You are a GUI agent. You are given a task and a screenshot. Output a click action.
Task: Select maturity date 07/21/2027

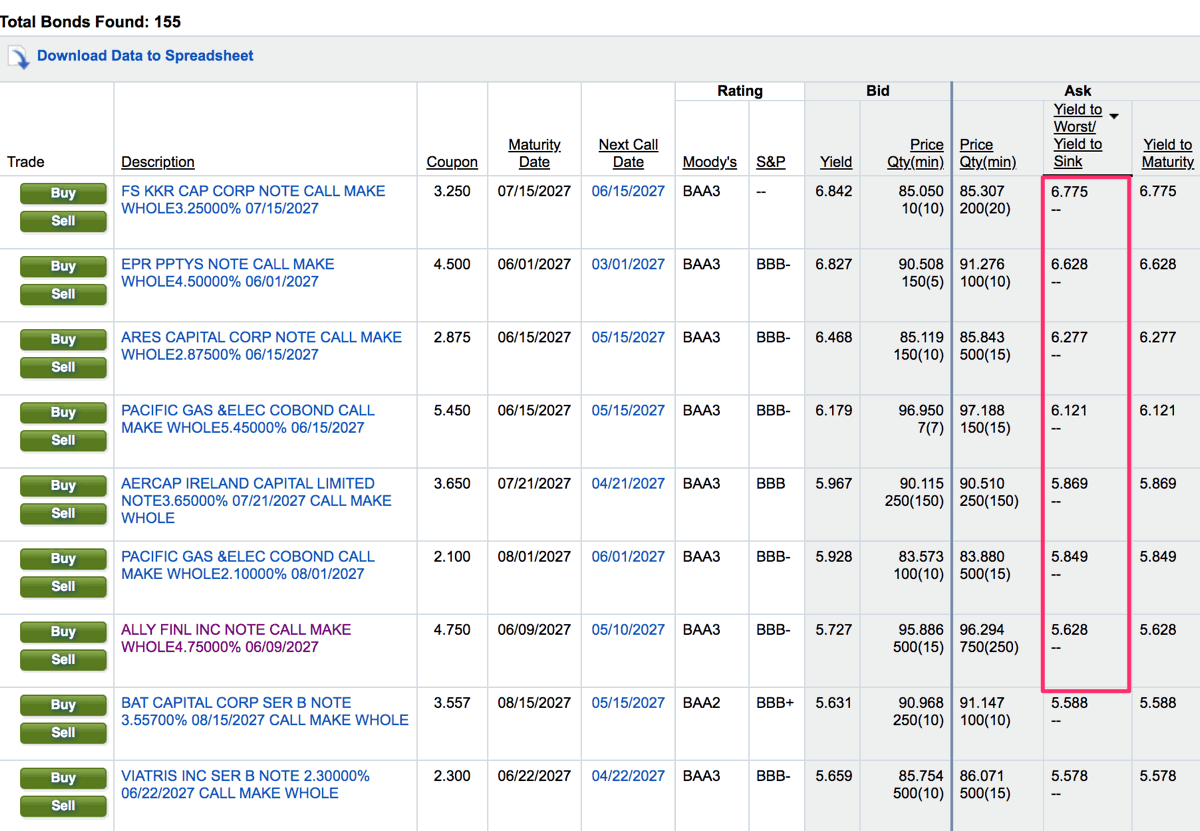(534, 483)
